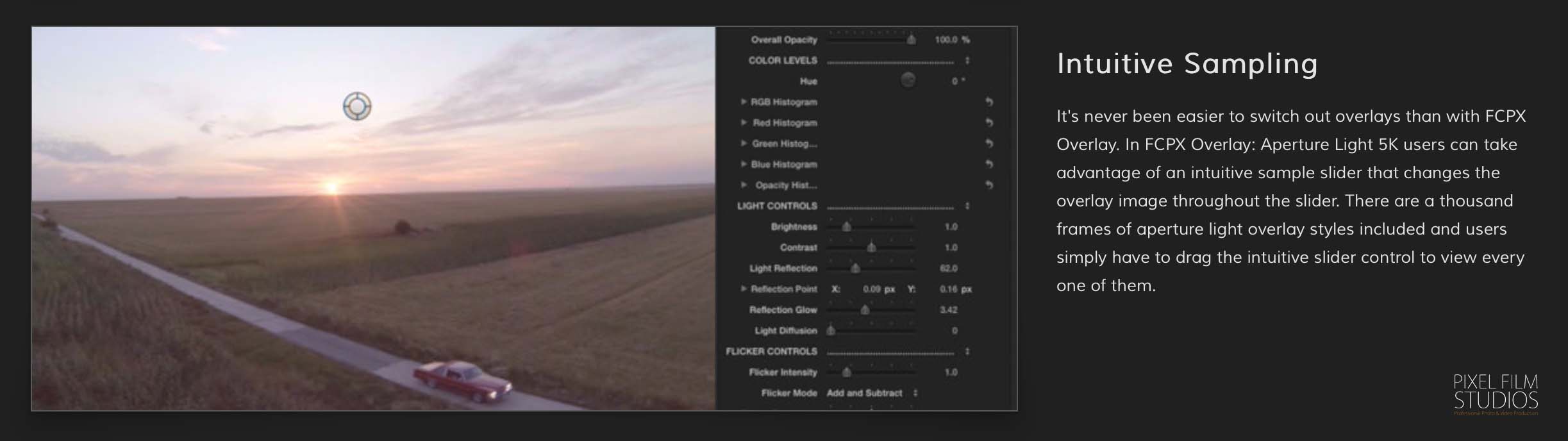The image size is (1568, 441).
Task: Open the Pixel Film Studios logo
Action: coord(1496,394)
